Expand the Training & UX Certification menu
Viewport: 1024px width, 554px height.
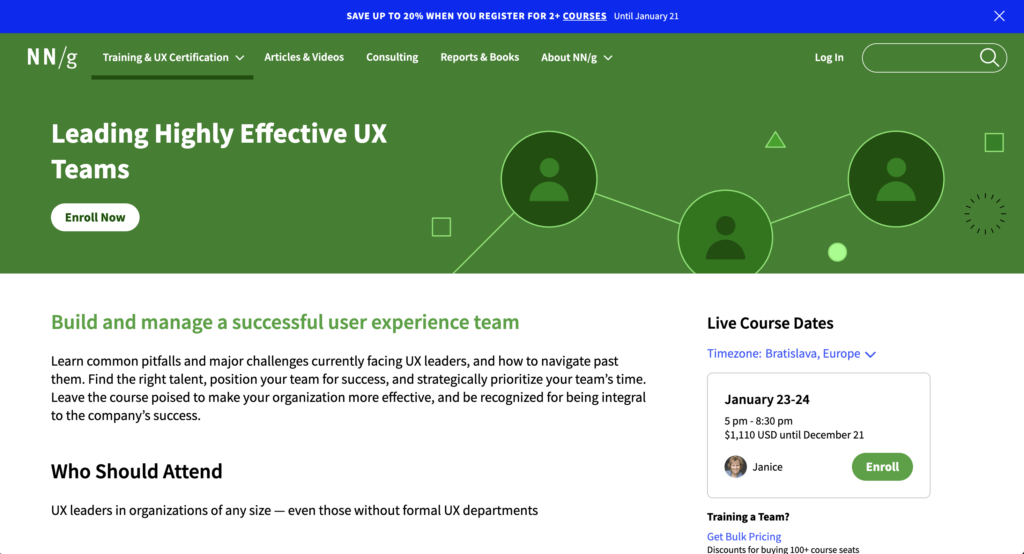point(173,58)
